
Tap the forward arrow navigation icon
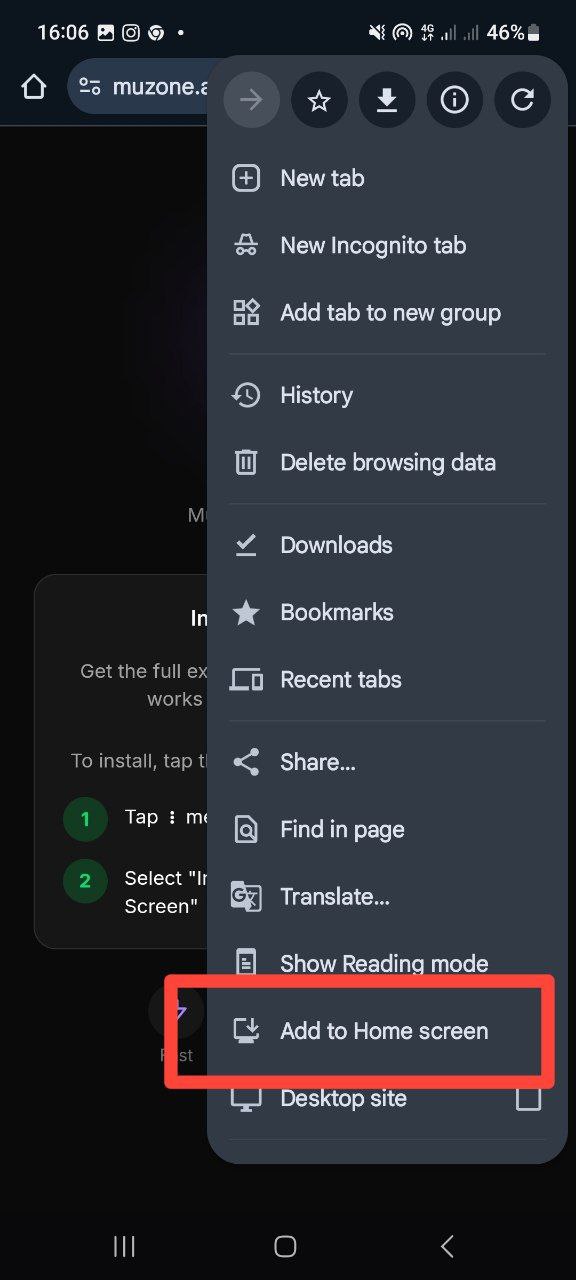(x=251, y=100)
